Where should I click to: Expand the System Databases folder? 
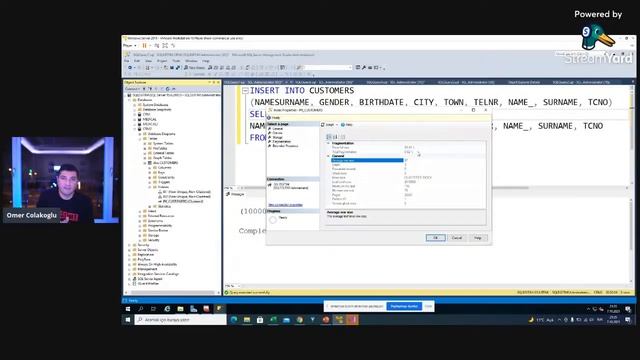tap(135, 105)
